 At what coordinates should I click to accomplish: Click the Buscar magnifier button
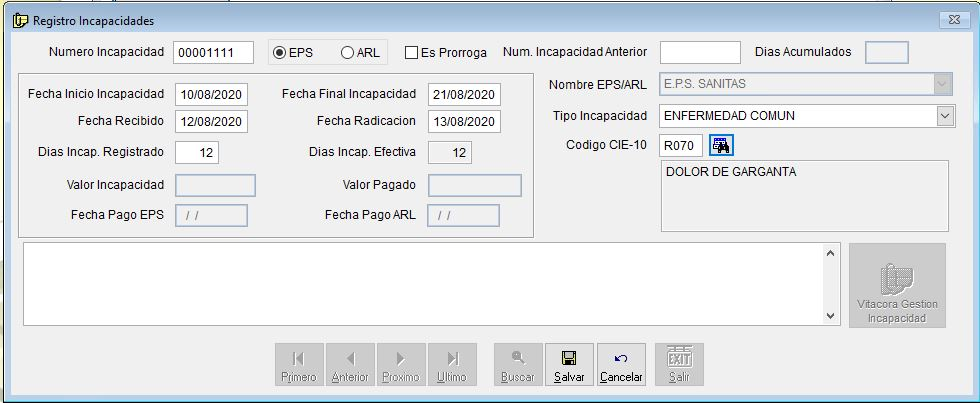click(518, 365)
